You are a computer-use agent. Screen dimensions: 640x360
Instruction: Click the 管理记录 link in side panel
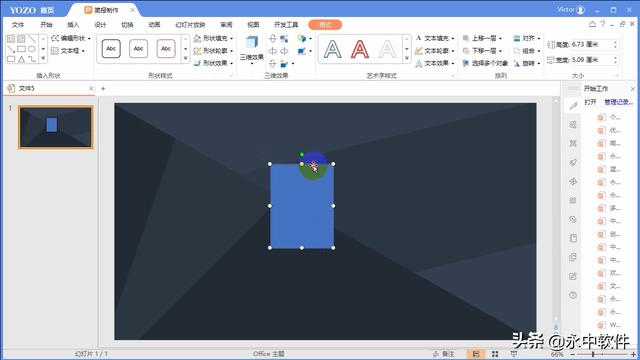click(618, 102)
